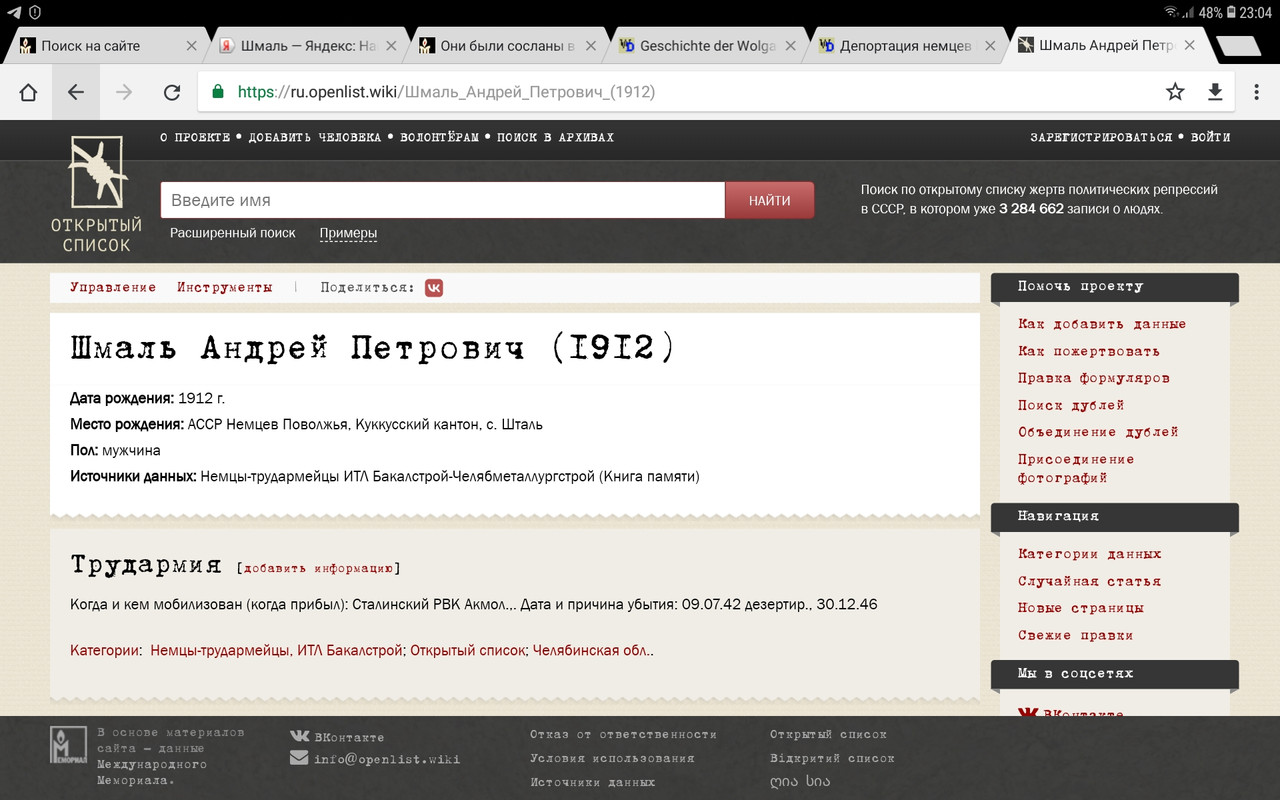This screenshot has height=800, width=1280.
Task: Tap the green padlock security icon
Action: click(217, 92)
